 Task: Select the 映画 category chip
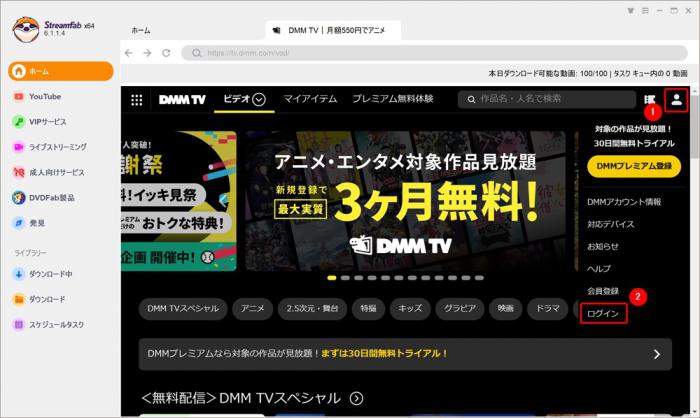pyautogui.click(x=506, y=309)
